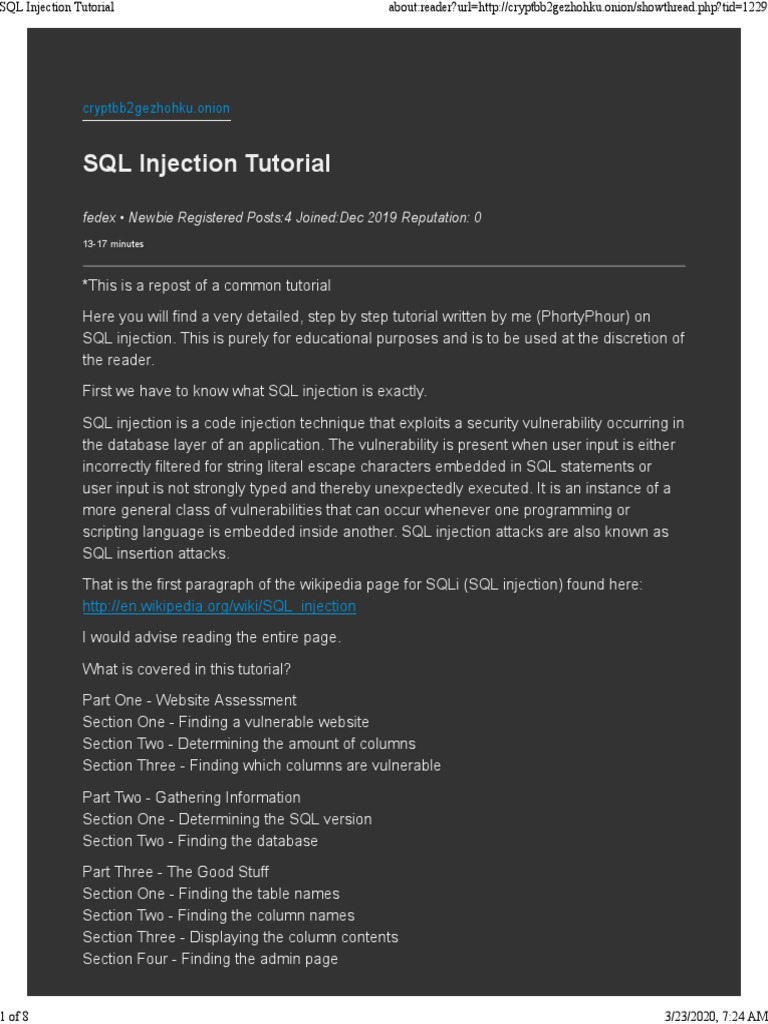Click the PhortyPhour introduction paragraph
This screenshot has width=768, height=1024.
(383, 338)
